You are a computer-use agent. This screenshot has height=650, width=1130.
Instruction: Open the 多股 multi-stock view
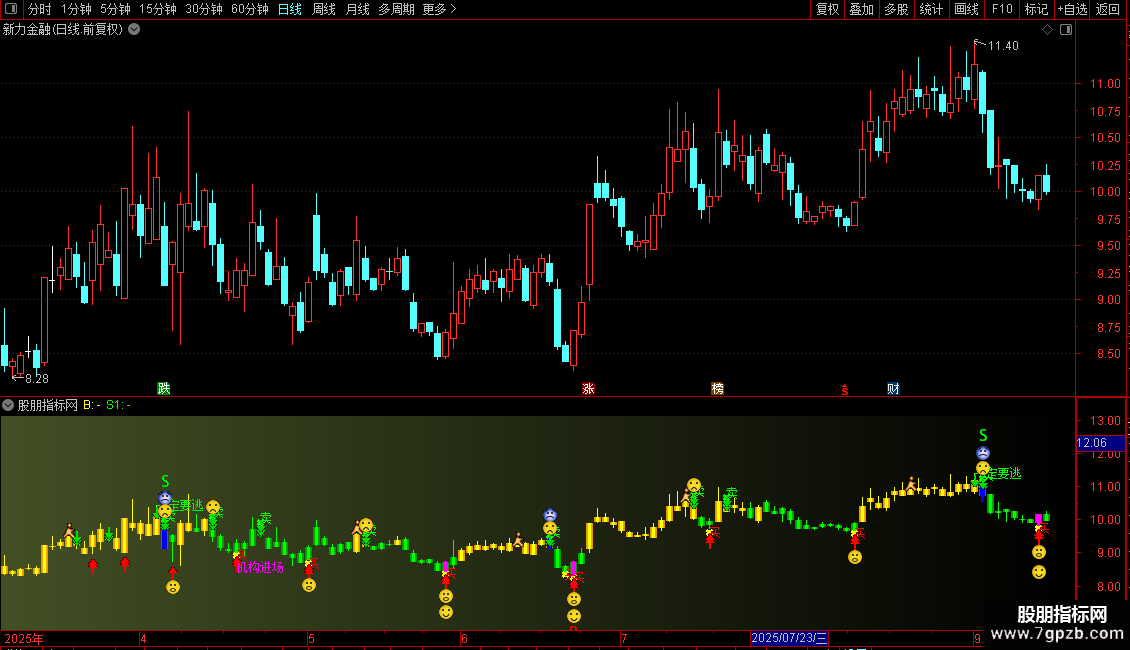pyautogui.click(x=896, y=9)
